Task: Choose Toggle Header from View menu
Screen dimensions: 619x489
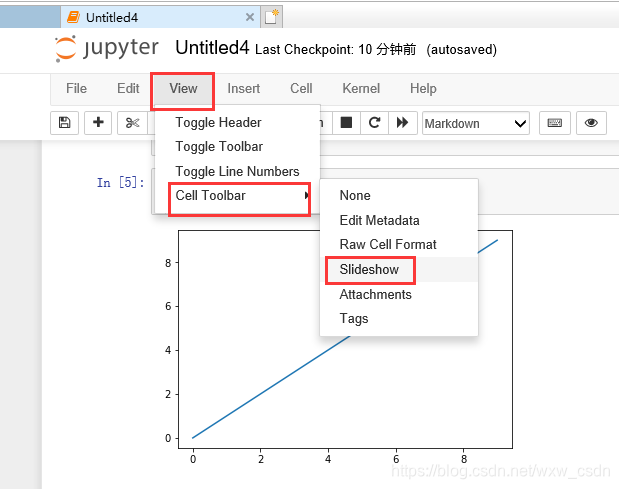Action: click(x=237, y=122)
